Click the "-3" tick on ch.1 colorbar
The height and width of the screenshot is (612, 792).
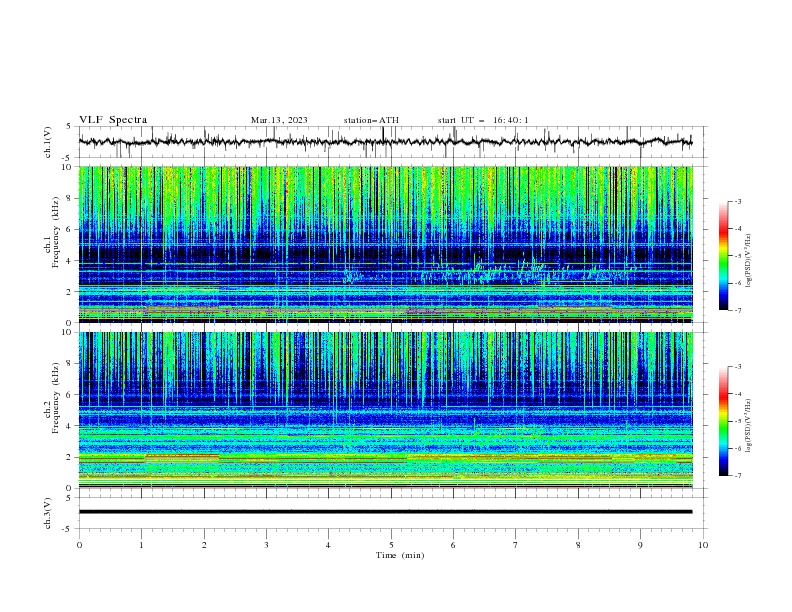pyautogui.click(x=737, y=201)
